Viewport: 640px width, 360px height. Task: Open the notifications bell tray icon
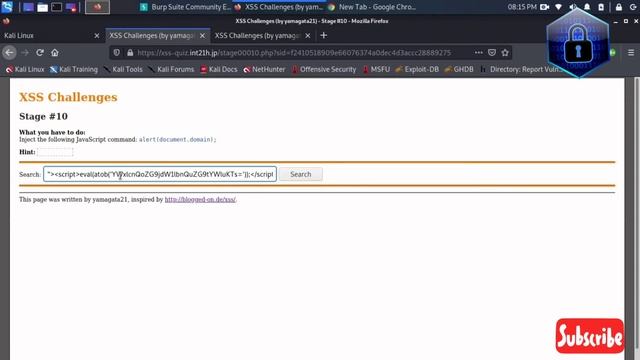[587, 7]
